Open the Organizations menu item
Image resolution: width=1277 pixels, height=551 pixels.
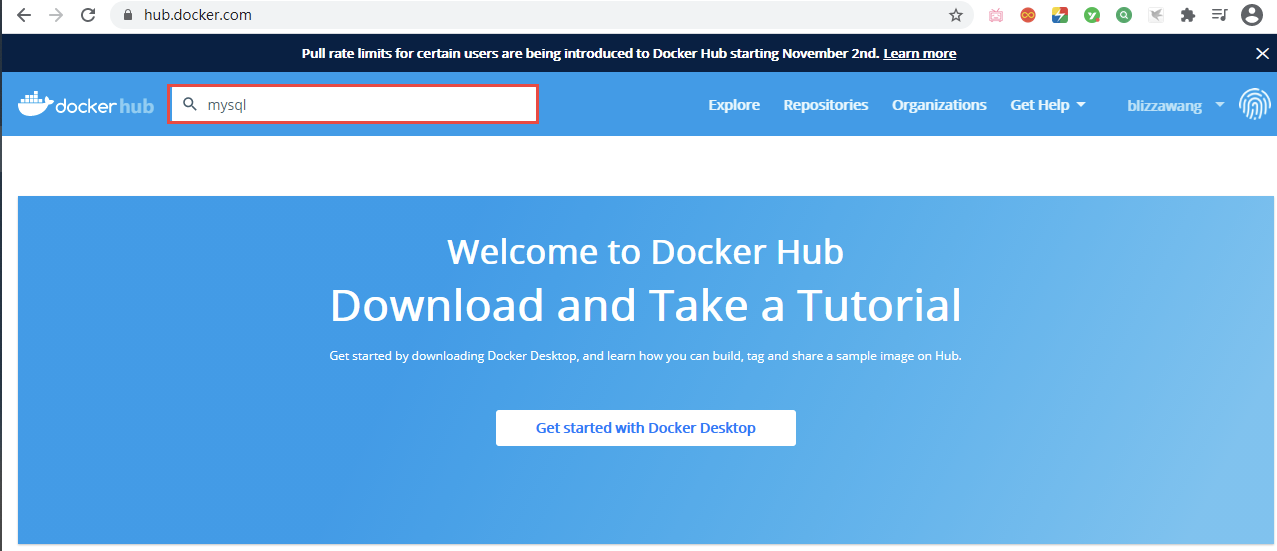(x=939, y=105)
